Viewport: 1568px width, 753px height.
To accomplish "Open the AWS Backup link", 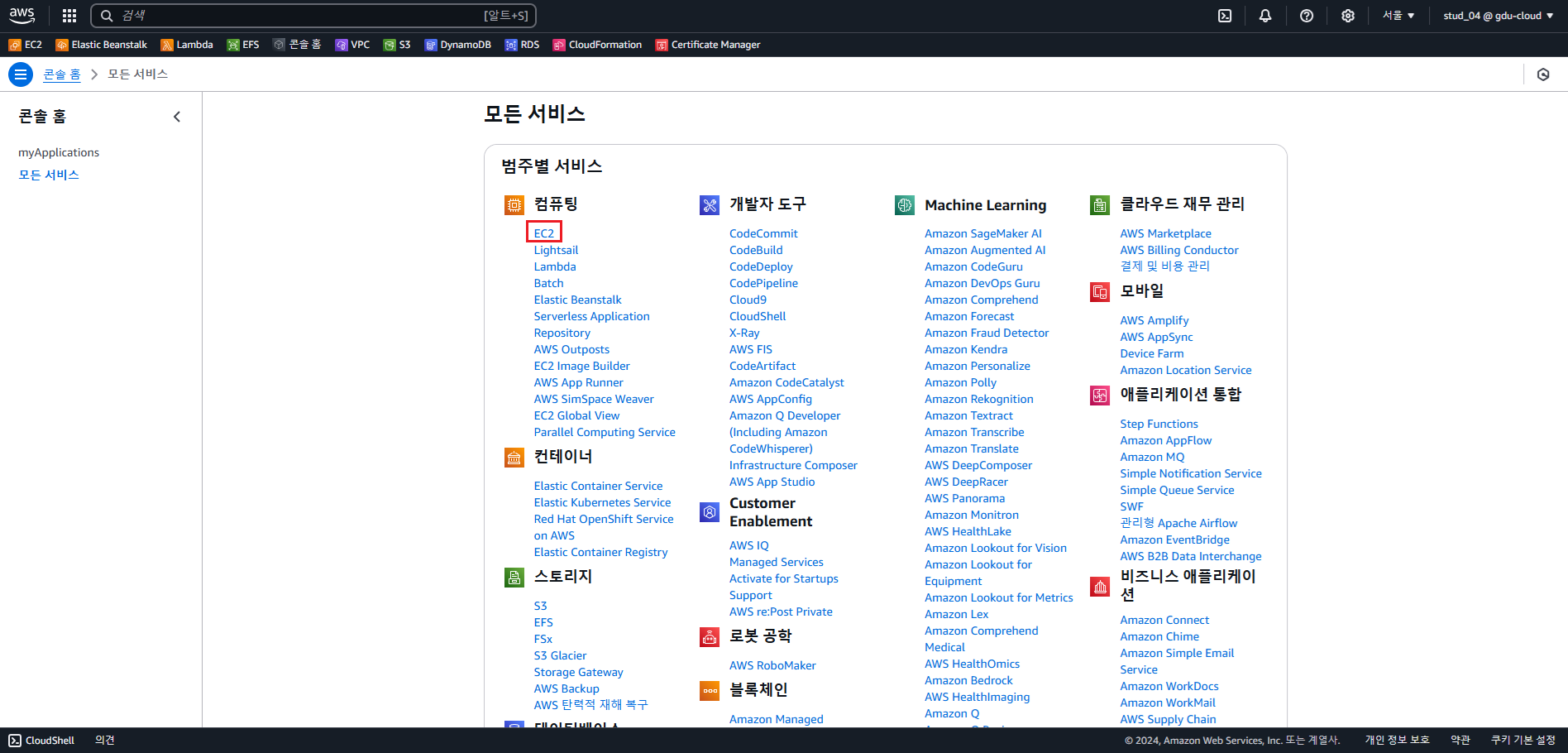I will (x=566, y=688).
